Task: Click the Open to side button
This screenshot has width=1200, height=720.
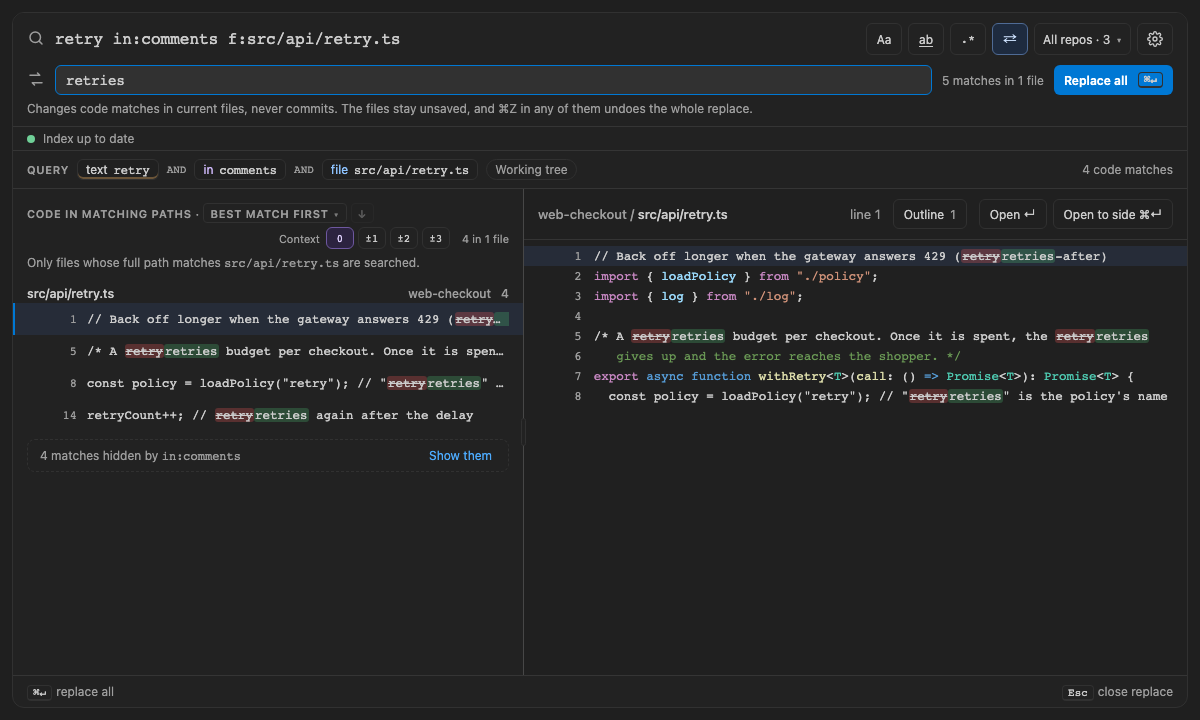Action: click(1113, 214)
